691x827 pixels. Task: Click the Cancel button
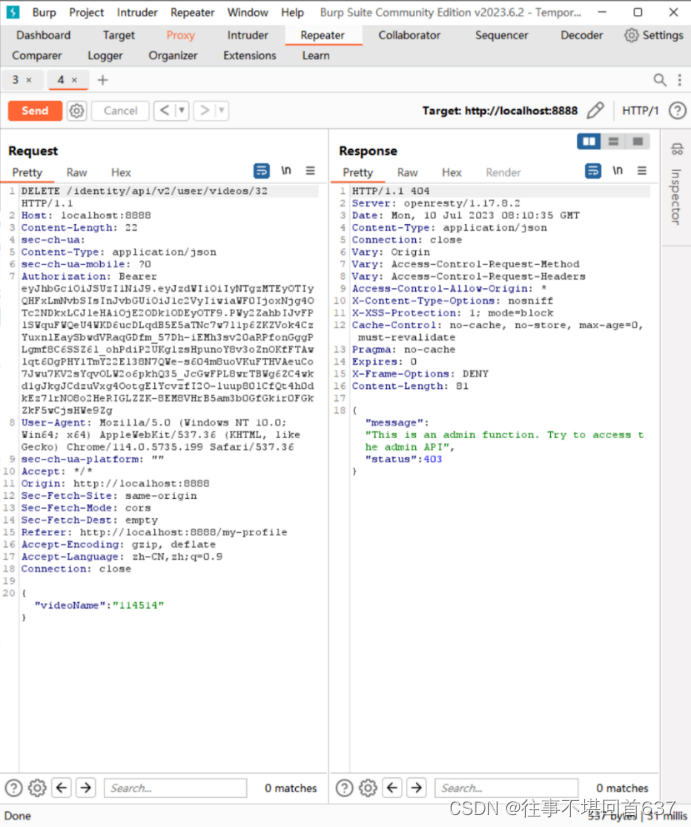click(x=120, y=111)
